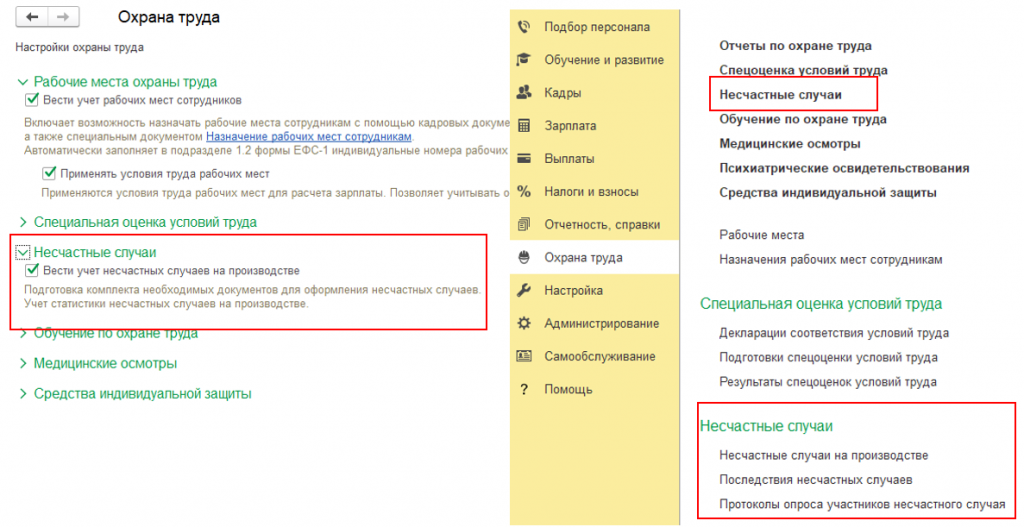Open Психиатрические освидетельствования
The width and height of the screenshot is (1024, 527).
click(844, 168)
